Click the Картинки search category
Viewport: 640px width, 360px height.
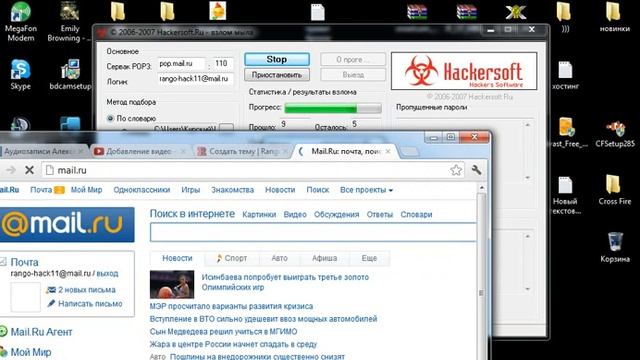(259, 215)
